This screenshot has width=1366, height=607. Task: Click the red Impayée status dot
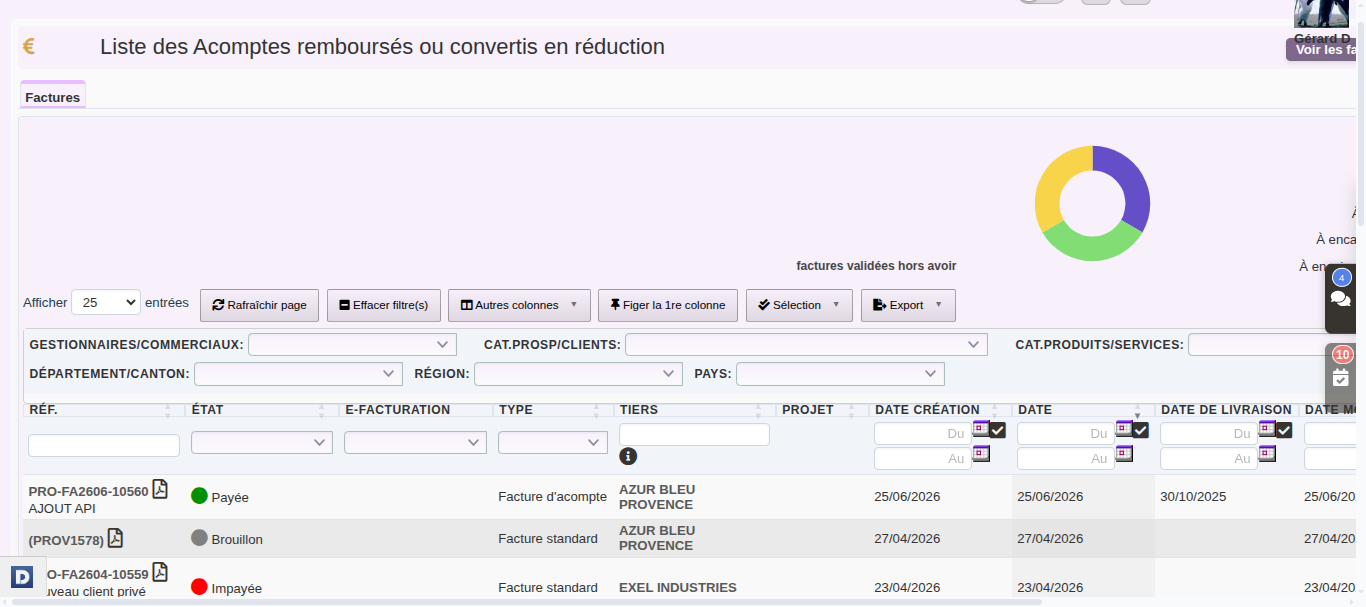pos(199,587)
